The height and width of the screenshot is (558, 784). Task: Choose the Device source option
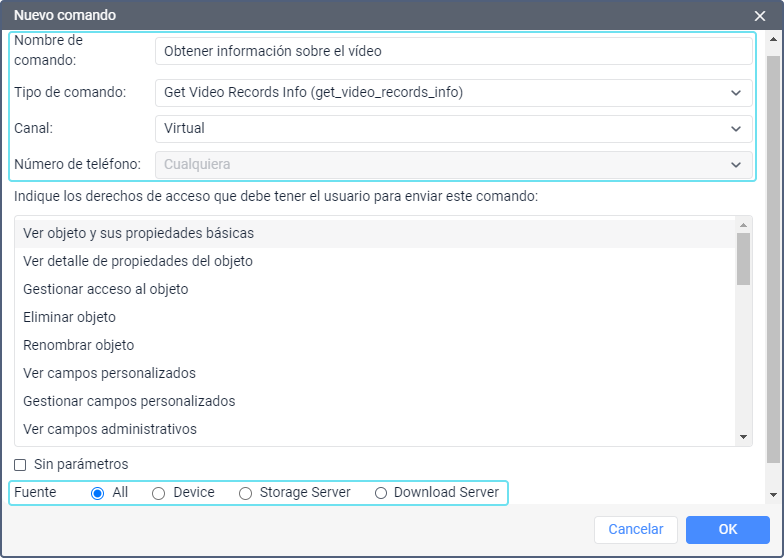[159, 493]
